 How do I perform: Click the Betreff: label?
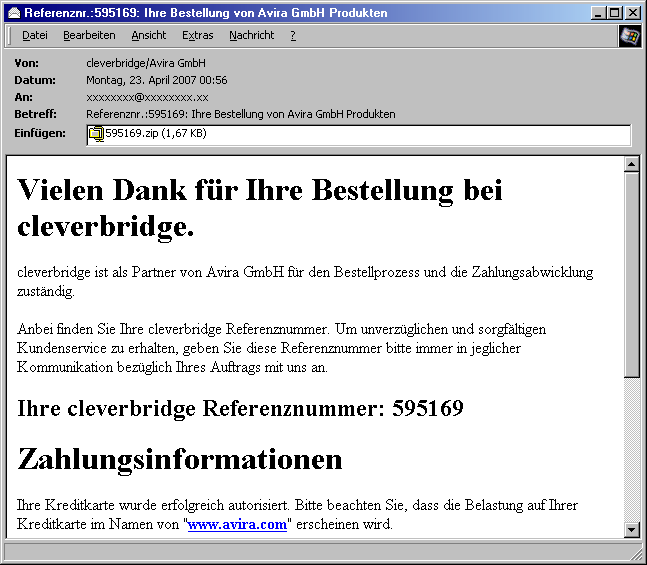[x=35, y=114]
